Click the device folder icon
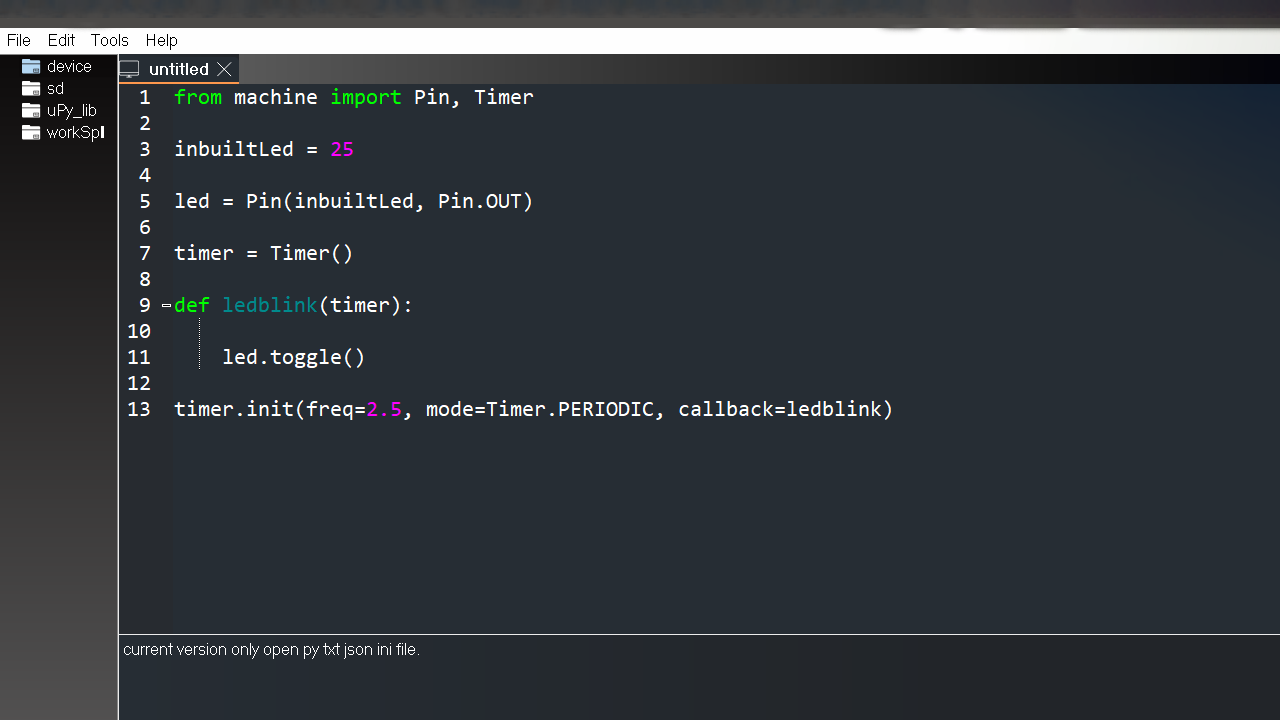The image size is (1280, 720). (x=31, y=67)
